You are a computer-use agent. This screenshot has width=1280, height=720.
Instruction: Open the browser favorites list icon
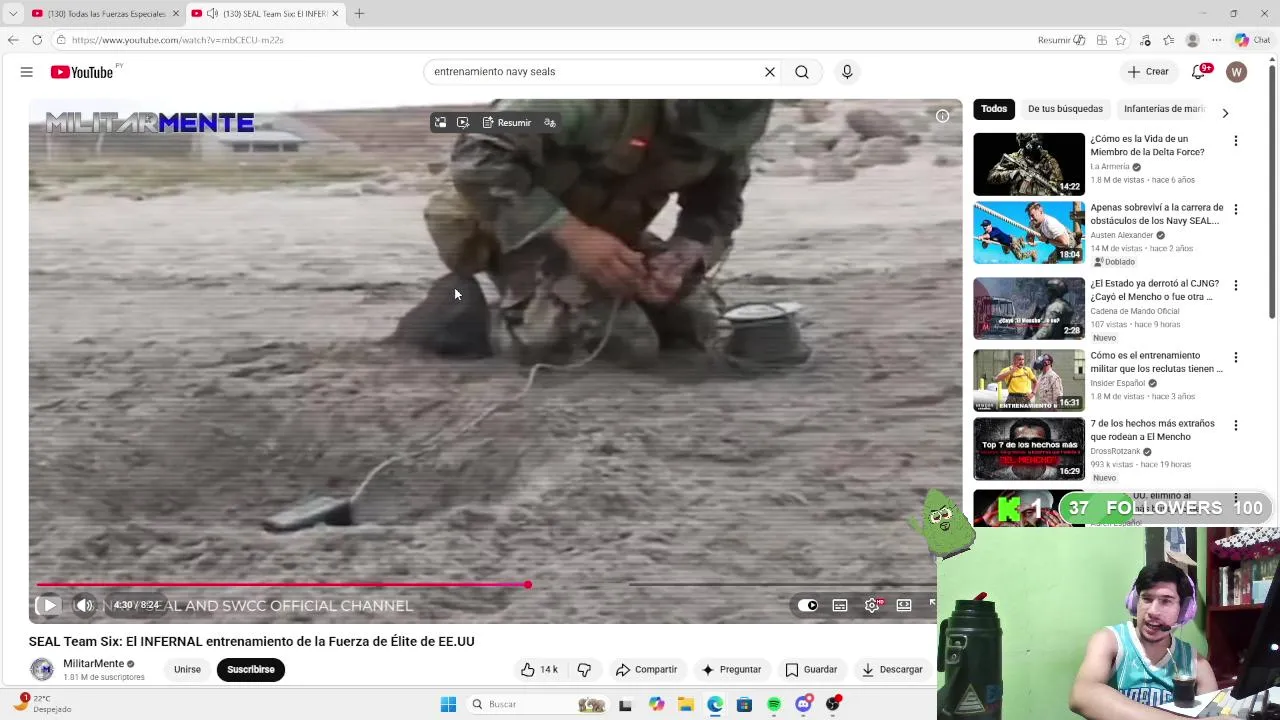pyautogui.click(x=1169, y=40)
